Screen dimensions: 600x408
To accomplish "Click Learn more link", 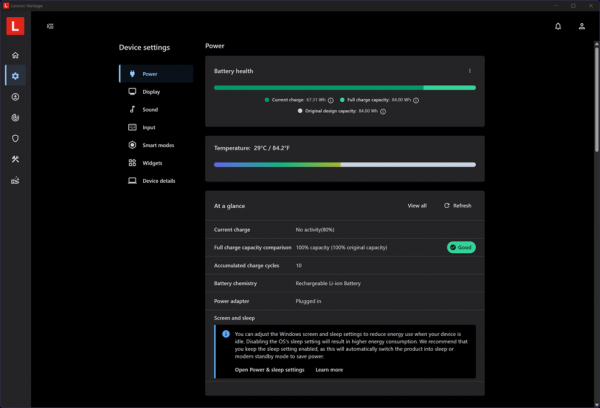I will coord(329,370).
